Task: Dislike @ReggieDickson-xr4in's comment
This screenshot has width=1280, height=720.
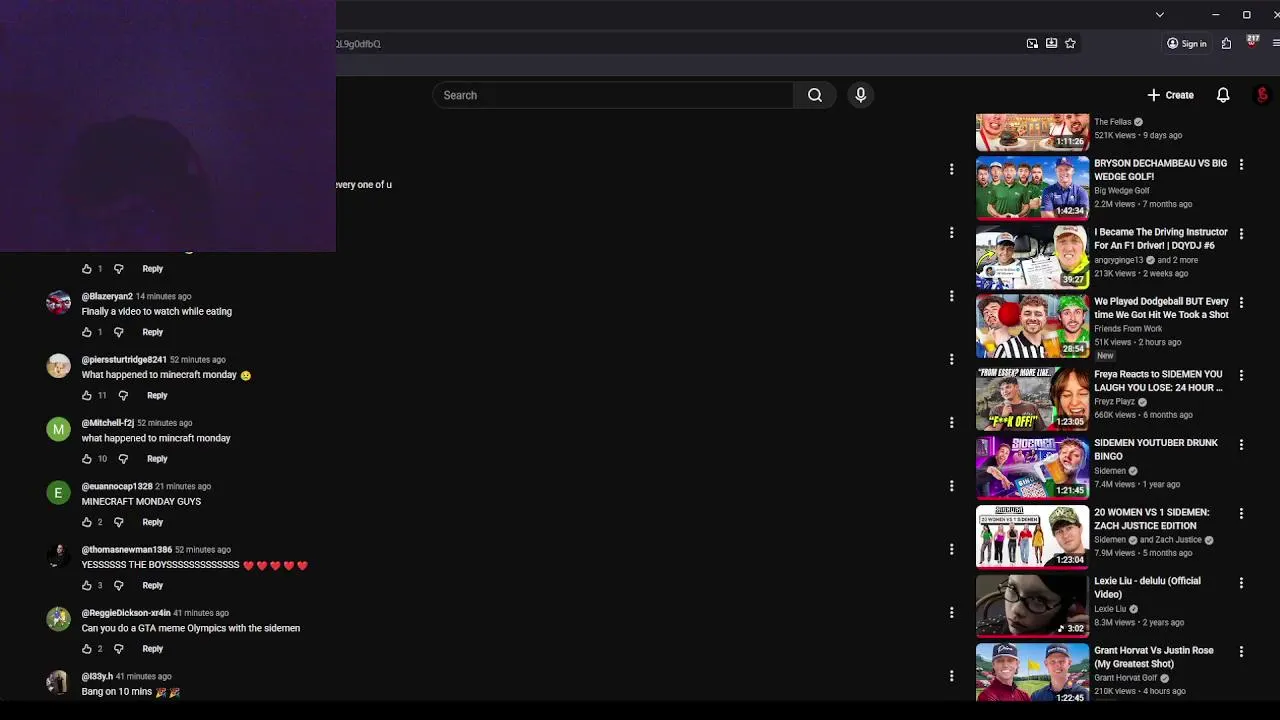Action: 118,649
